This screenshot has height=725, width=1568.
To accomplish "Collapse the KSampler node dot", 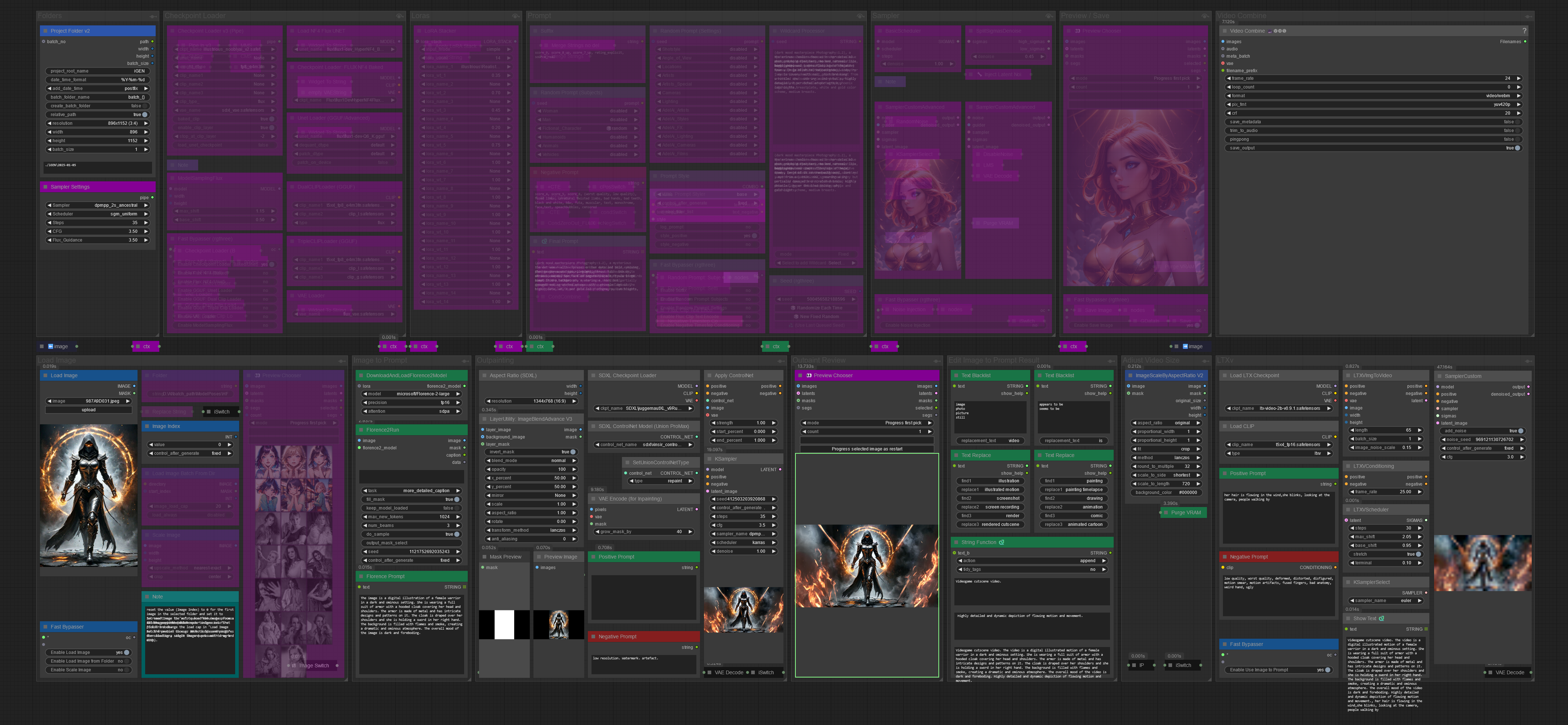I will click(709, 459).
